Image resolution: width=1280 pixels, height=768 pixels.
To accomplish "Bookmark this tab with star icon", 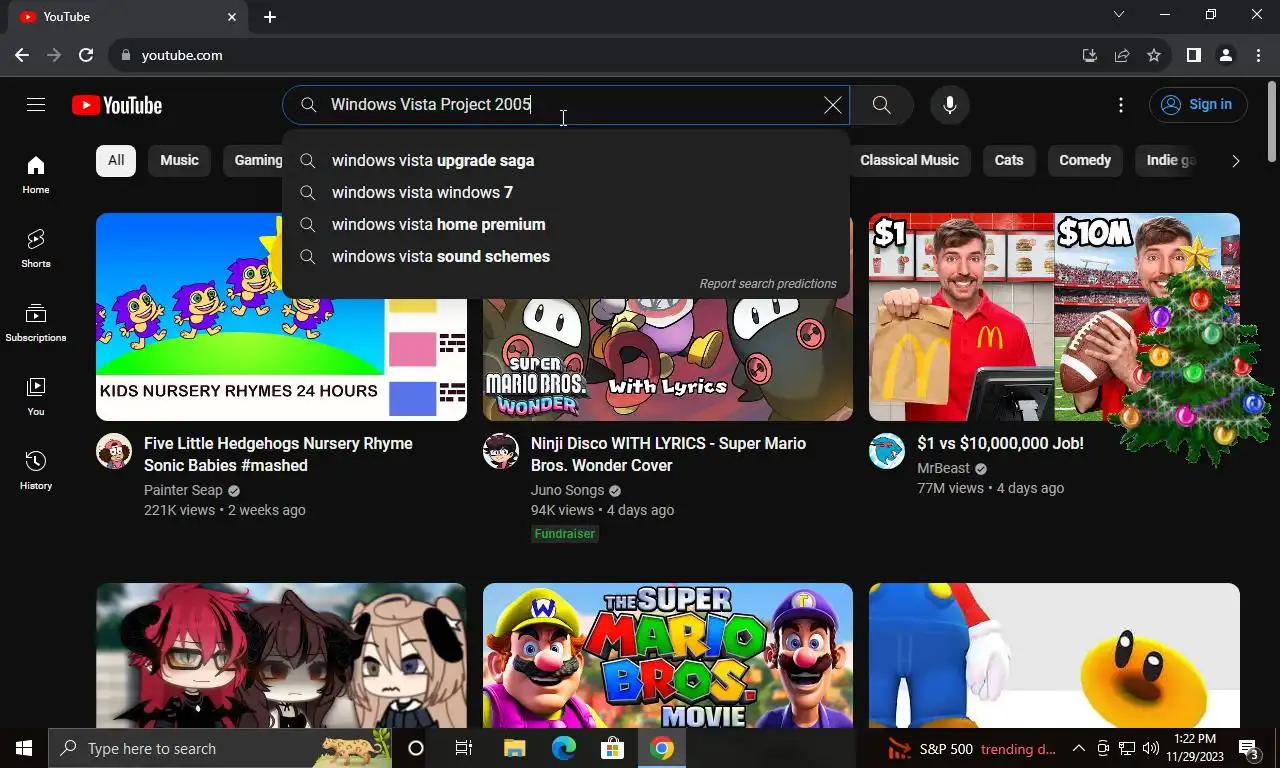I will point(1154,55).
